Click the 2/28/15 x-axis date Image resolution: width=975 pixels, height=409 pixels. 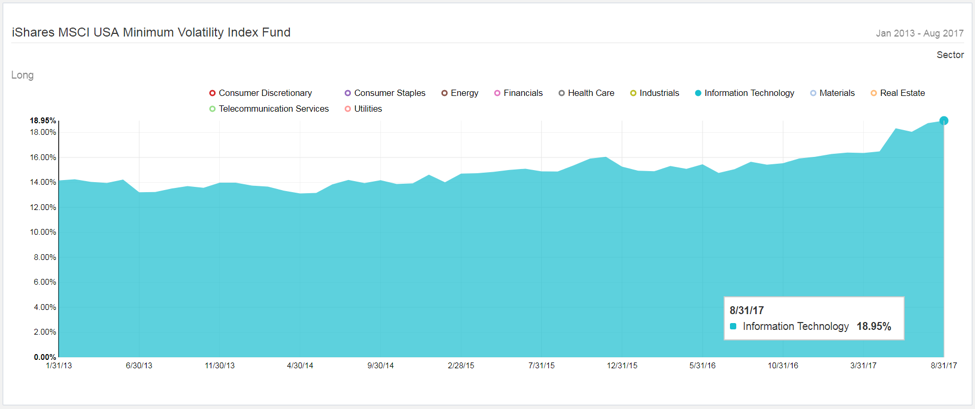click(461, 365)
